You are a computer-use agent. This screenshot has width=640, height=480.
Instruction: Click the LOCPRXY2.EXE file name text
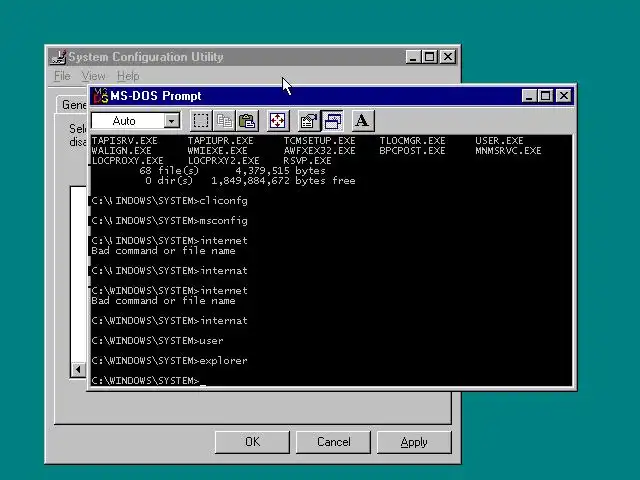coord(223,161)
